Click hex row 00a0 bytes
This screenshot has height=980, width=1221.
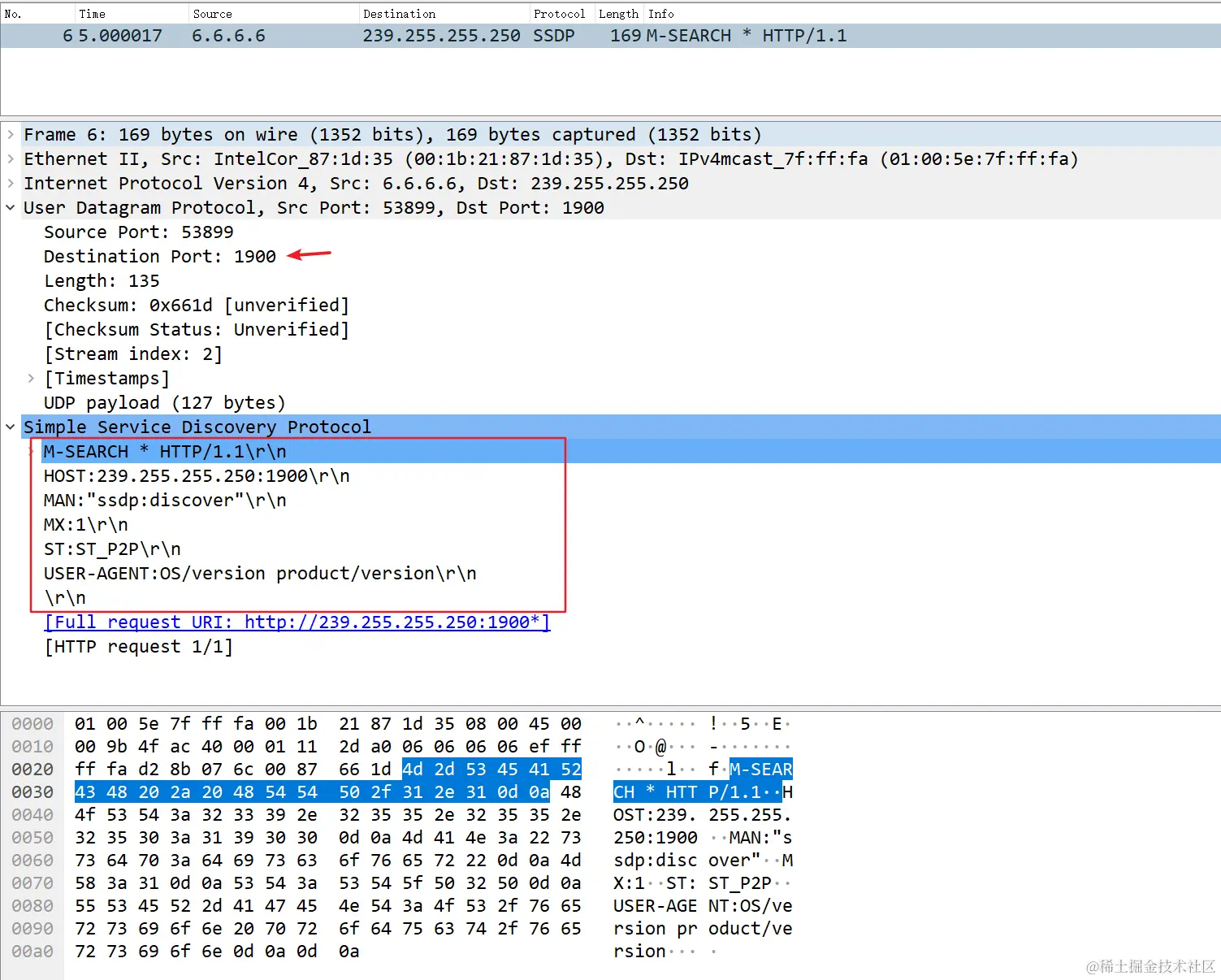point(217,952)
